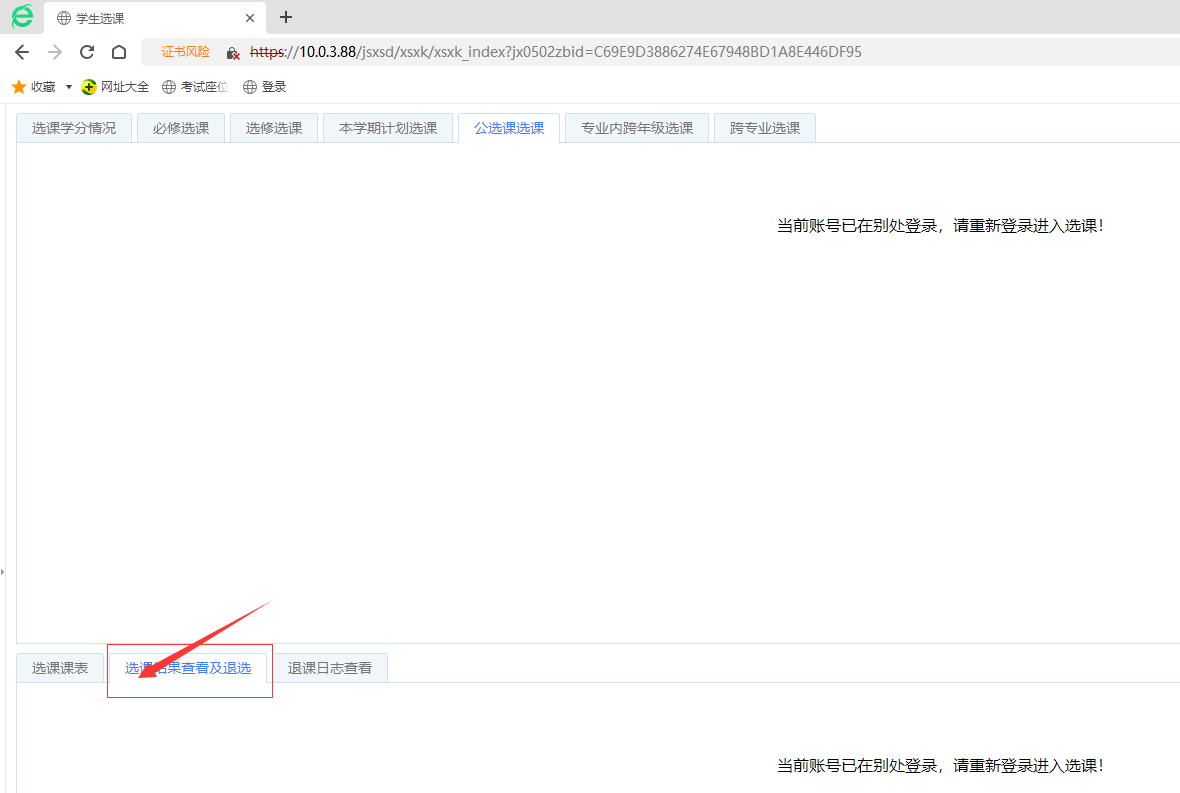The height and width of the screenshot is (793, 1180).
Task: Click the URL address bar
Action: coord(600,52)
